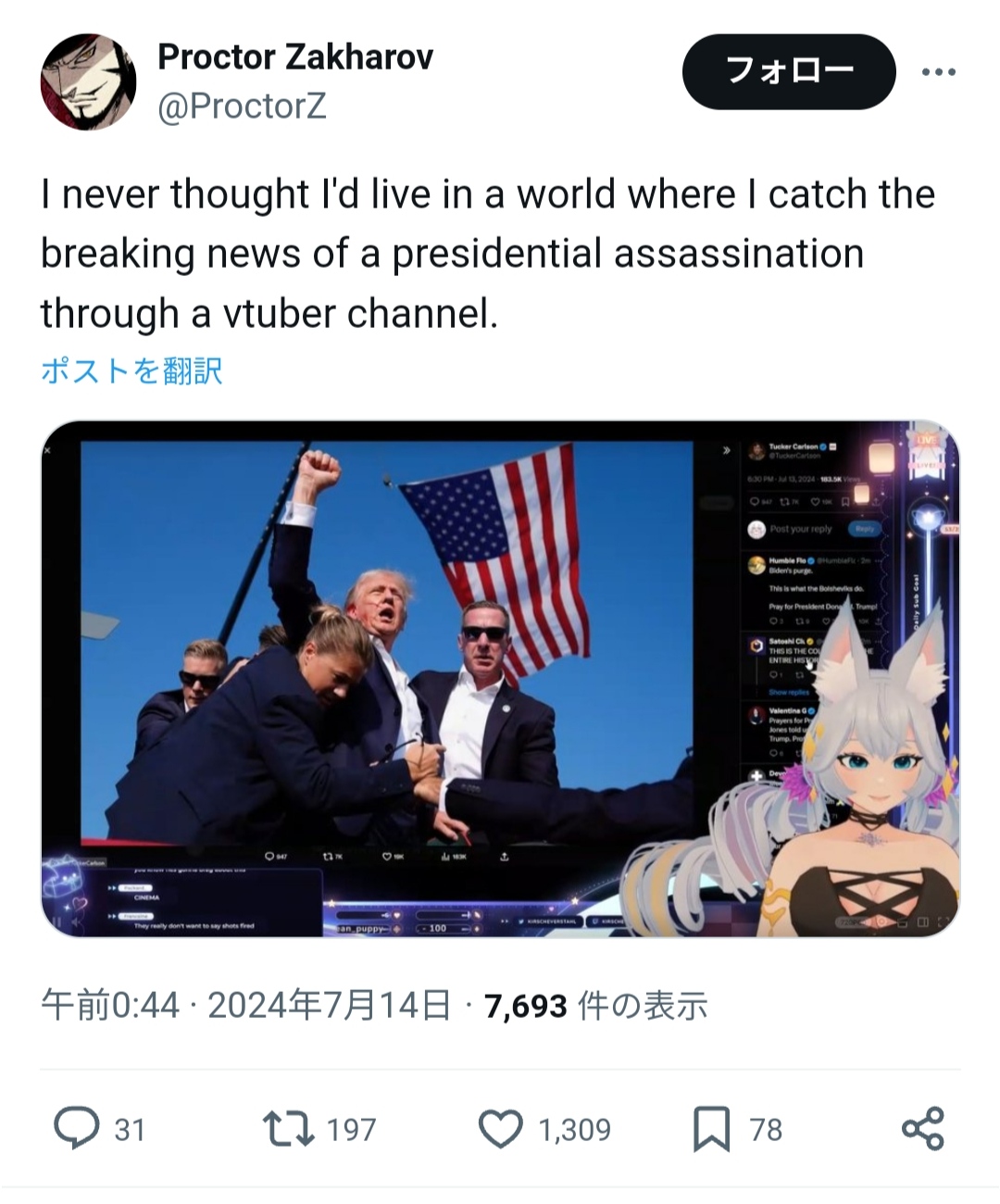Screen dimensions: 1000x1204
Task: Open Proctor Zakharov's profile avatar
Action: (x=88, y=82)
